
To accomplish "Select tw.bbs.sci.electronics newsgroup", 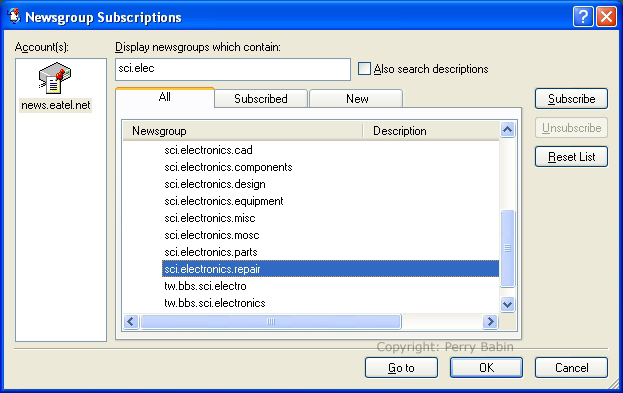I will (x=215, y=303).
